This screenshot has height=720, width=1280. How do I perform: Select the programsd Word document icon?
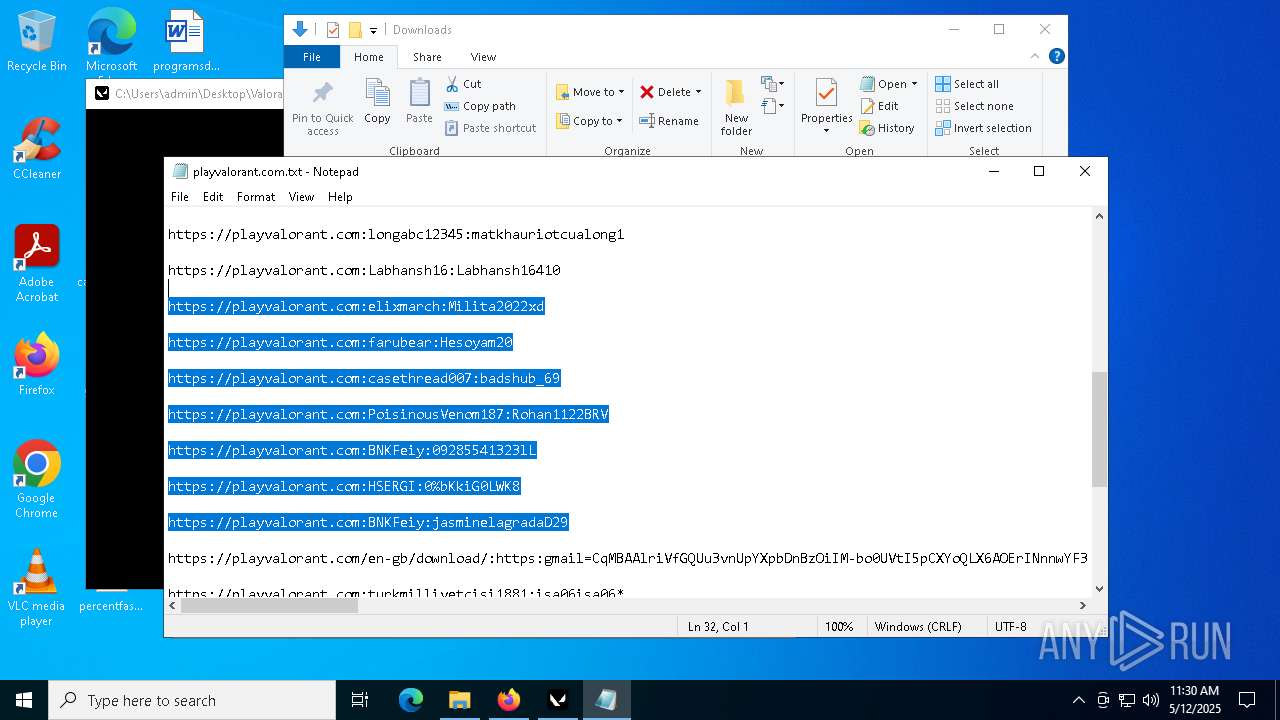(x=186, y=42)
